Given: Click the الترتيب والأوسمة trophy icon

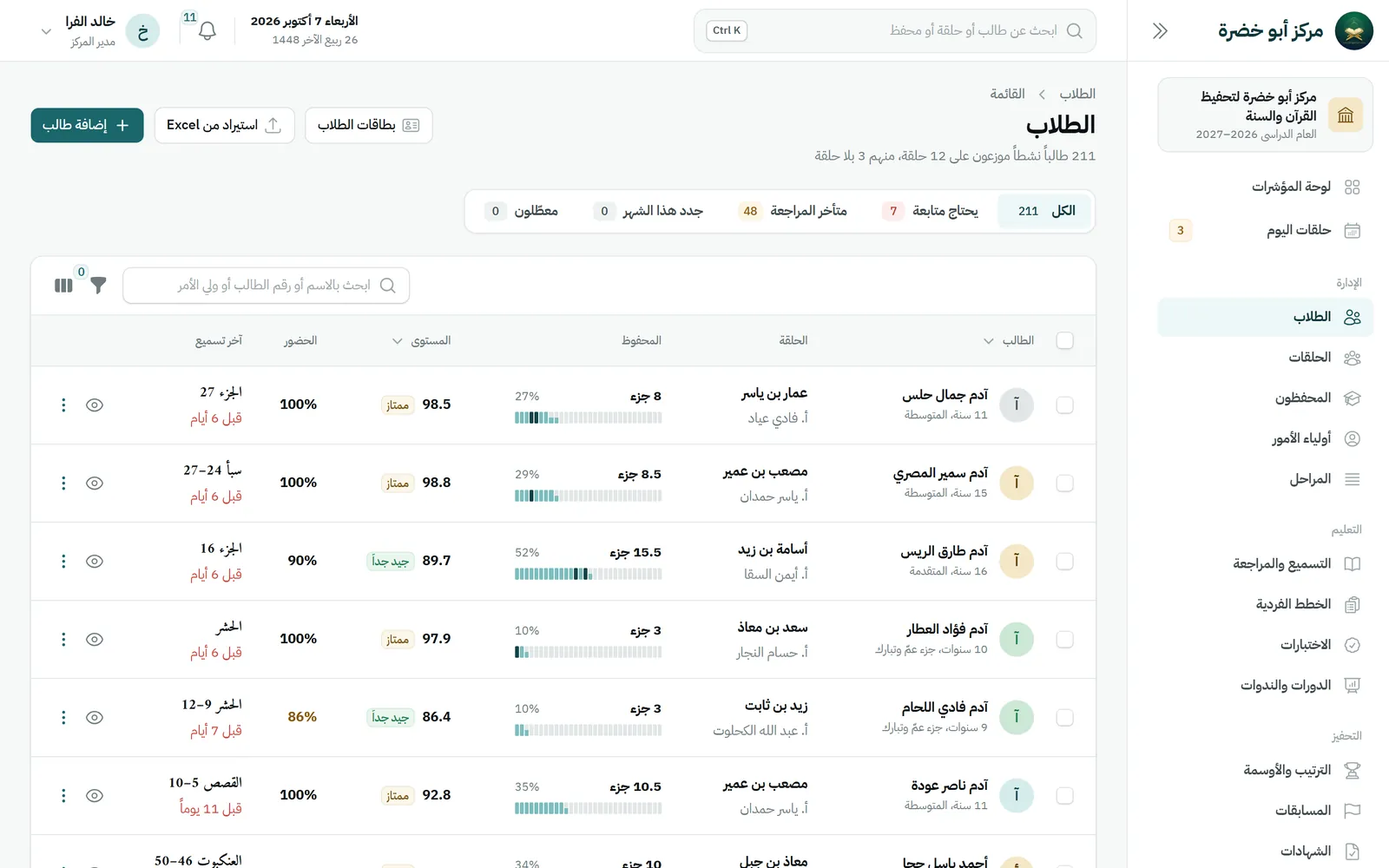Looking at the screenshot, I should [1352, 770].
